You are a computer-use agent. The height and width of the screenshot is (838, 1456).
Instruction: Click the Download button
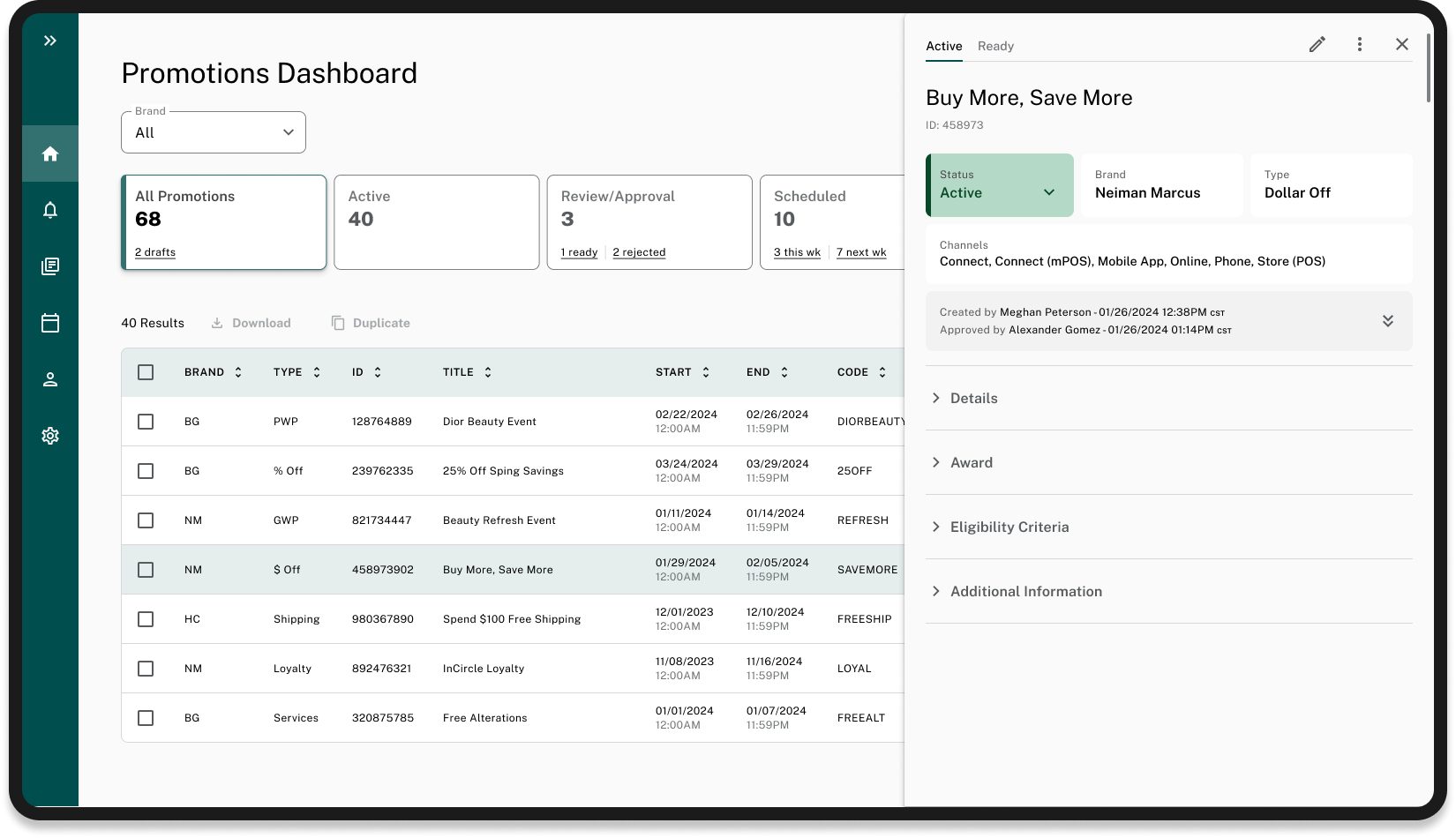pyautogui.click(x=251, y=323)
